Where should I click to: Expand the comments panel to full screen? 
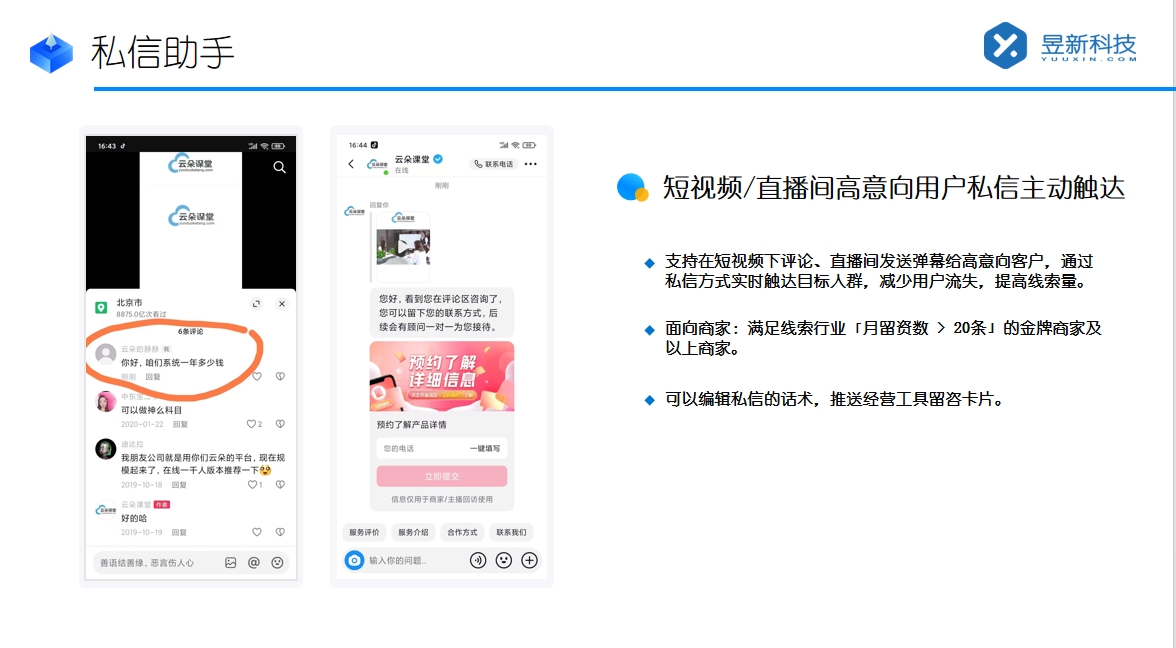[x=257, y=304]
